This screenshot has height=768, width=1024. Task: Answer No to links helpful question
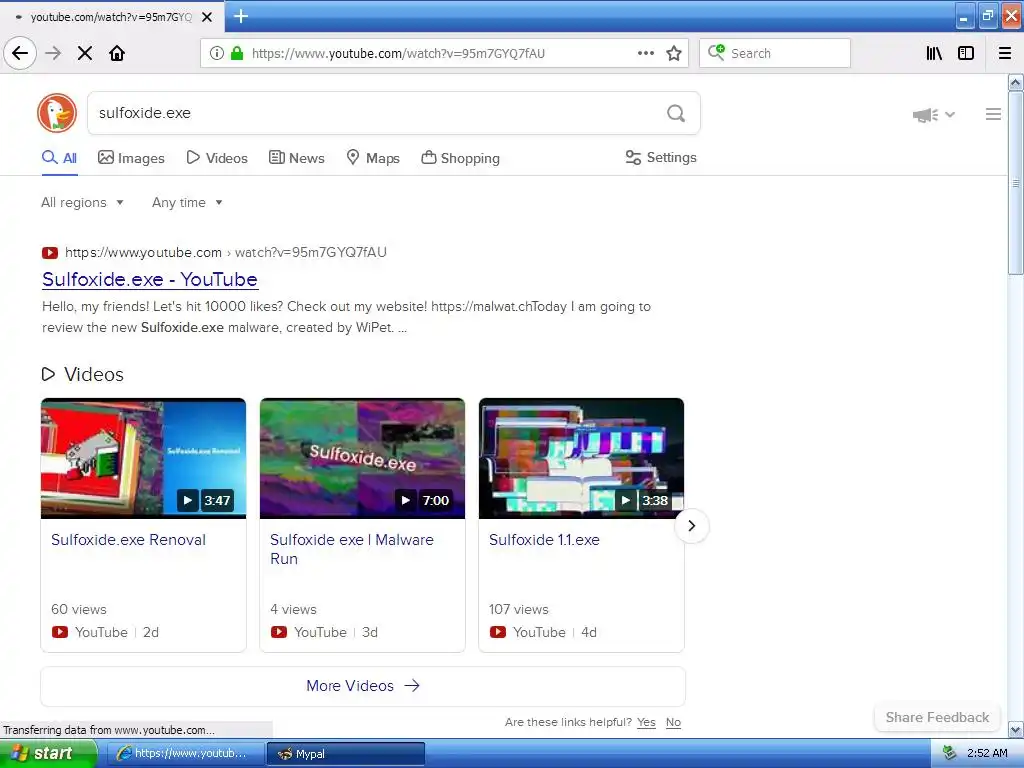(673, 722)
